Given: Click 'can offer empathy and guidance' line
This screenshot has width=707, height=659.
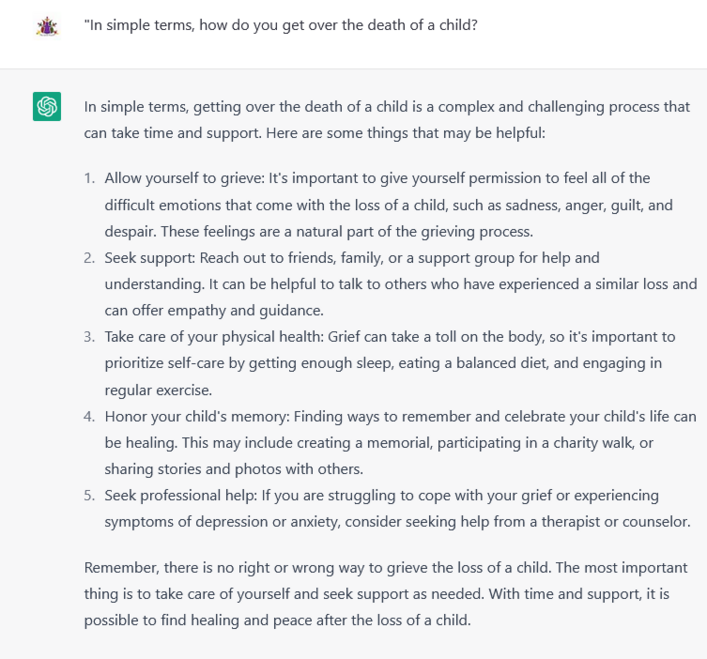Looking at the screenshot, I should pos(214,311).
